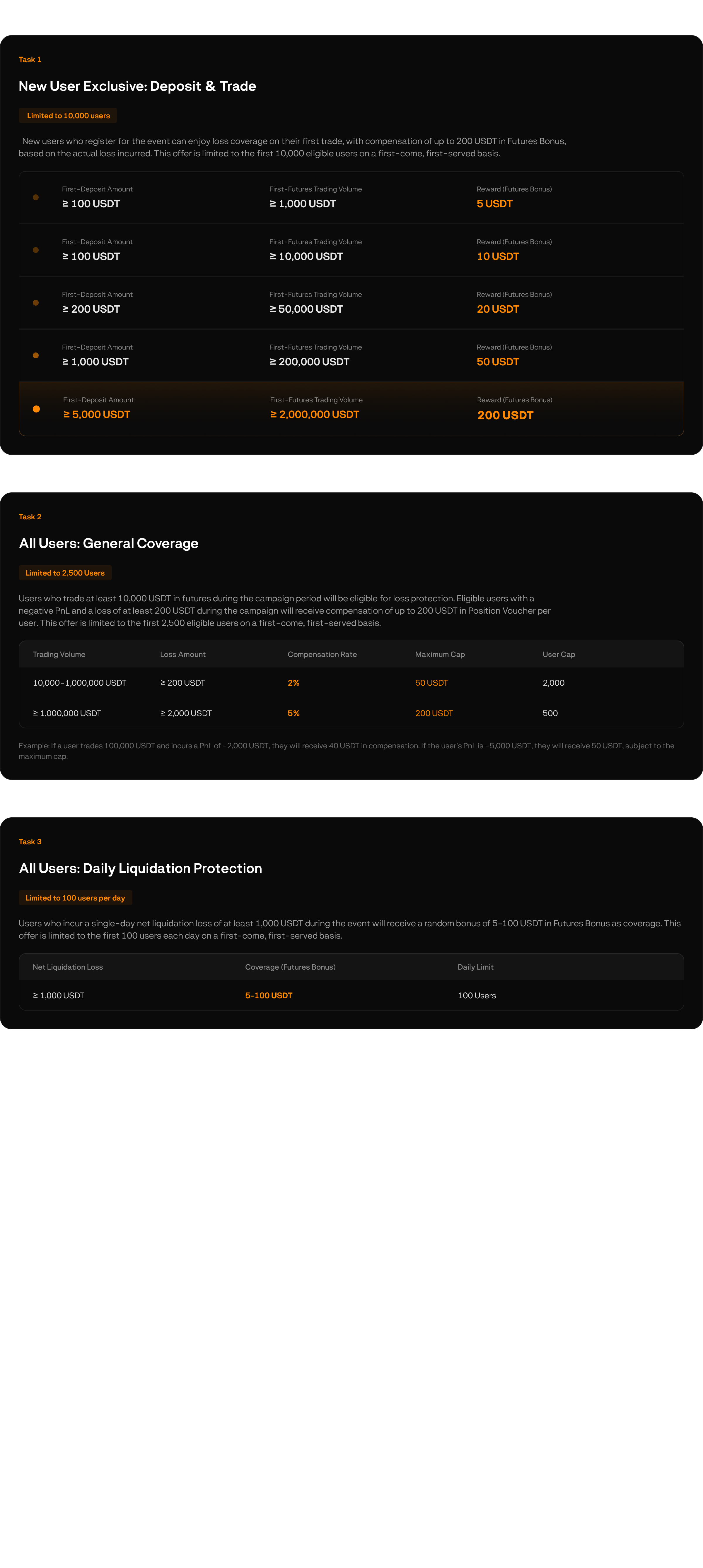The height and width of the screenshot is (1568, 703).
Task: Click the orange "Task 3" label
Action: [30, 842]
